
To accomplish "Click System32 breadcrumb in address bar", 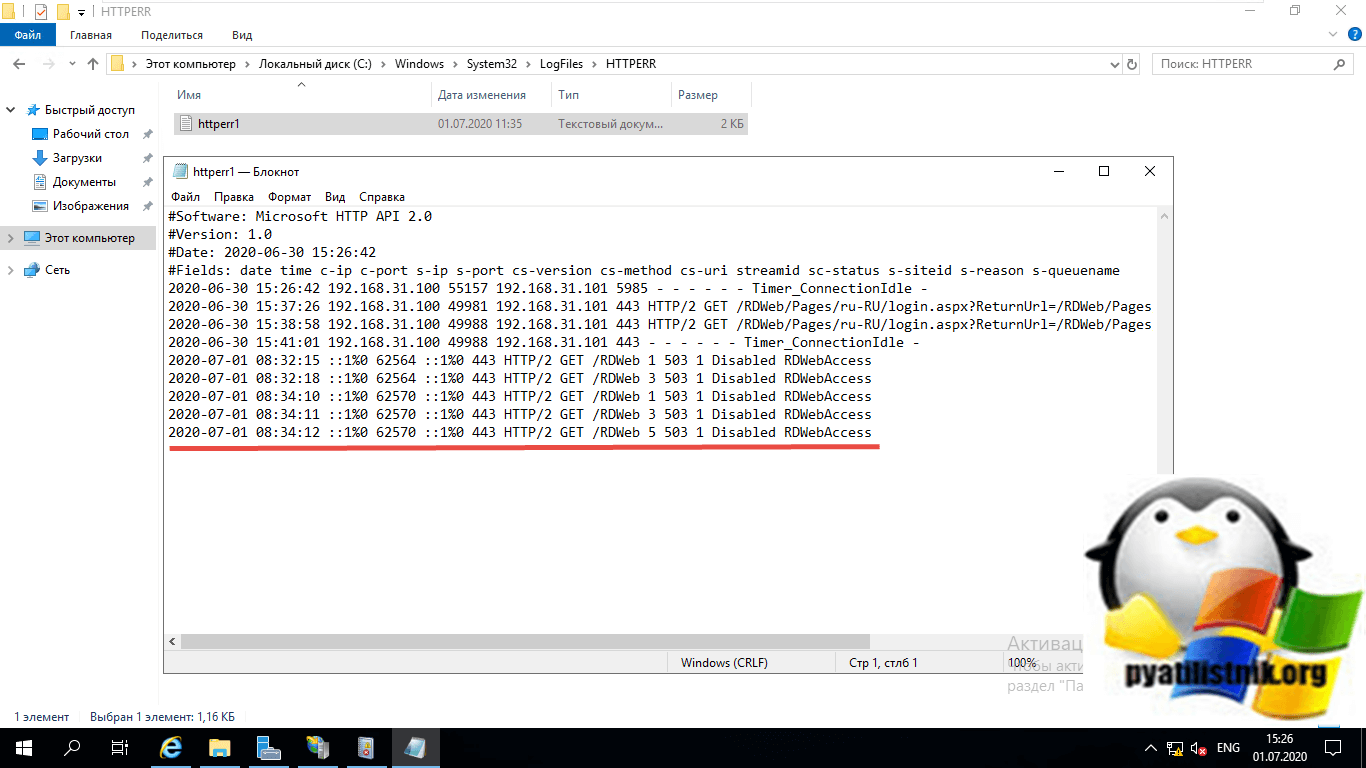I will [491, 64].
